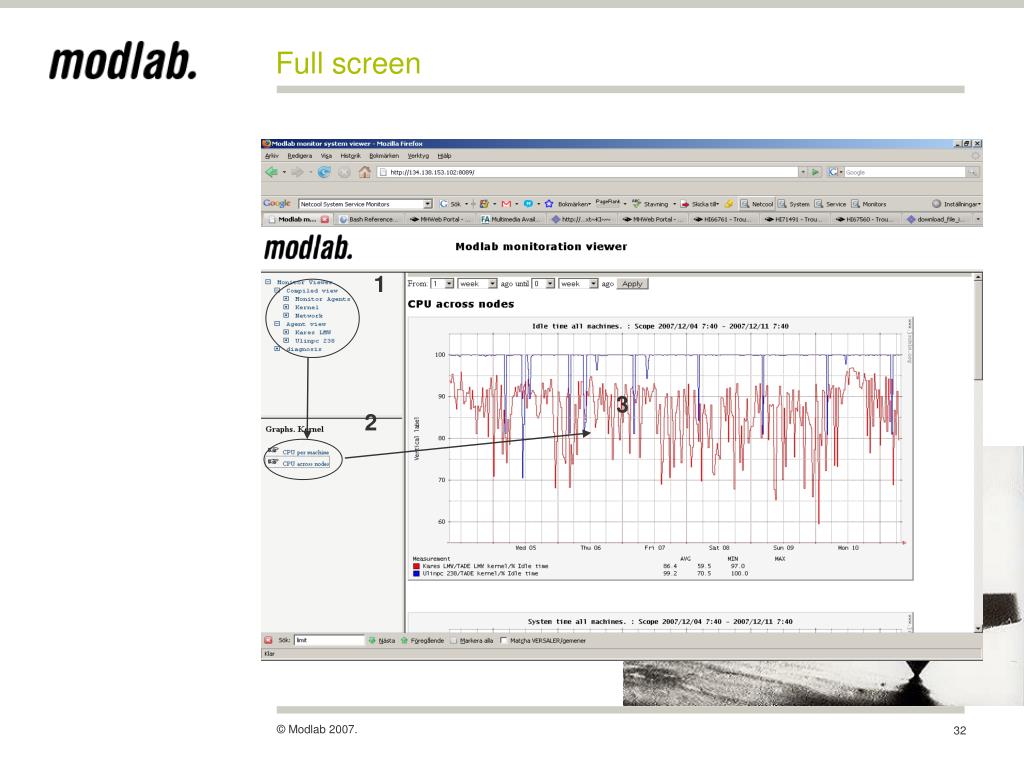The width and height of the screenshot is (1024, 768).
Task: Click the graph icon beside CPU across nodes
Action: [273, 462]
